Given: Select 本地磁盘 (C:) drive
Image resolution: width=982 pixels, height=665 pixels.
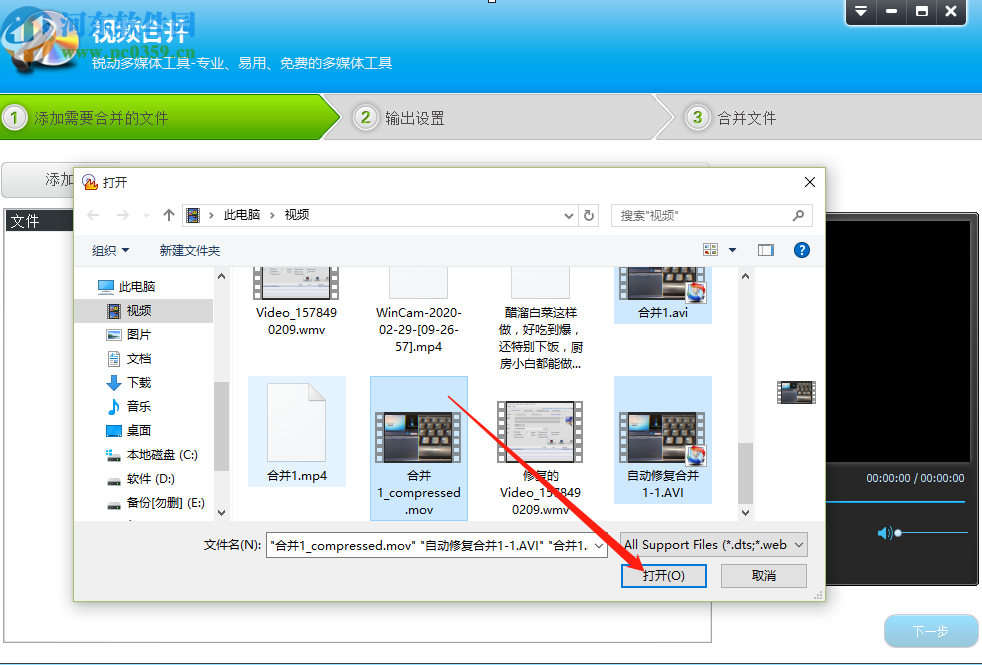Looking at the screenshot, I should pos(150,454).
